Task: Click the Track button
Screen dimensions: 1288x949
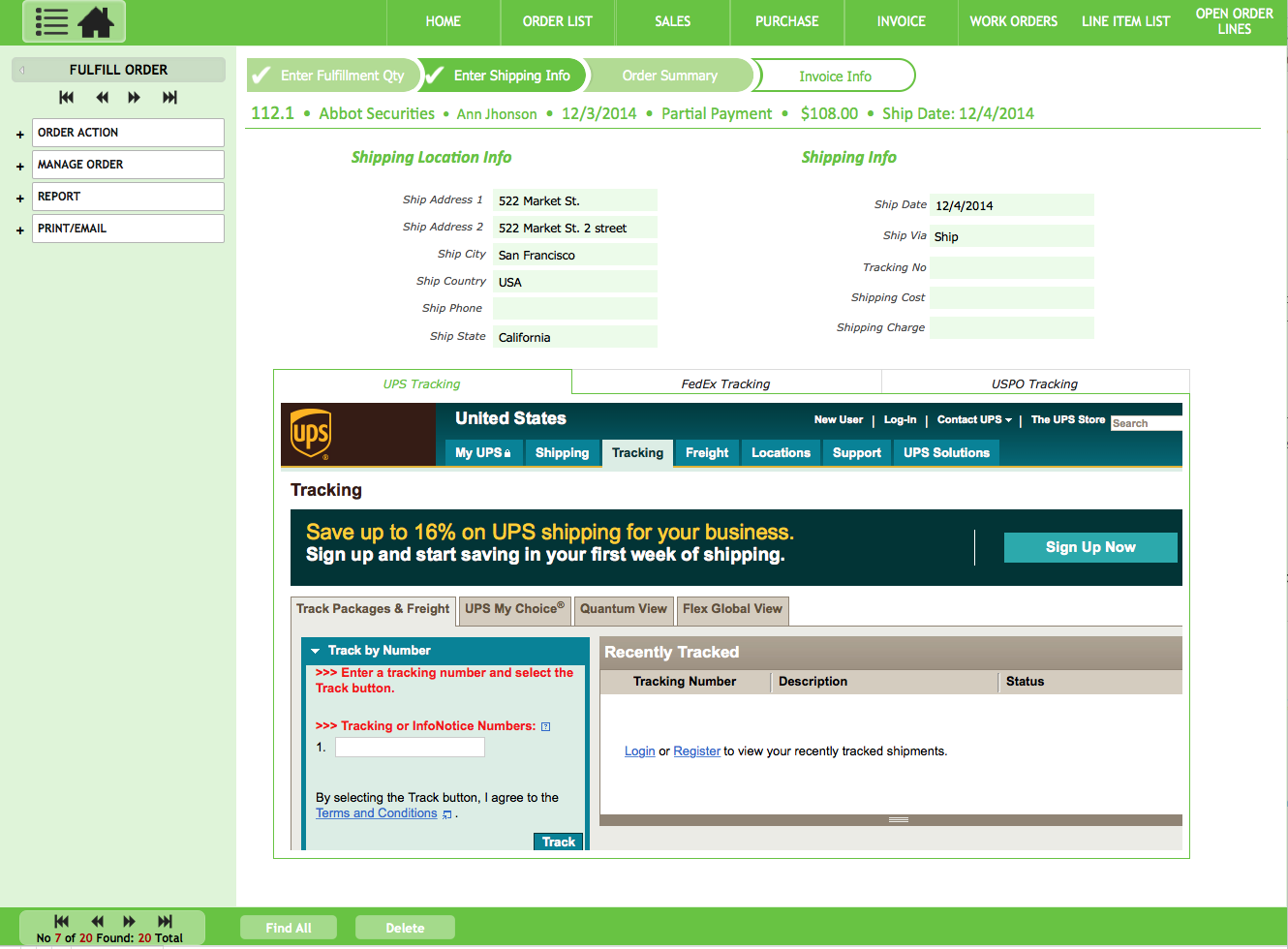Action: pyautogui.click(x=559, y=842)
